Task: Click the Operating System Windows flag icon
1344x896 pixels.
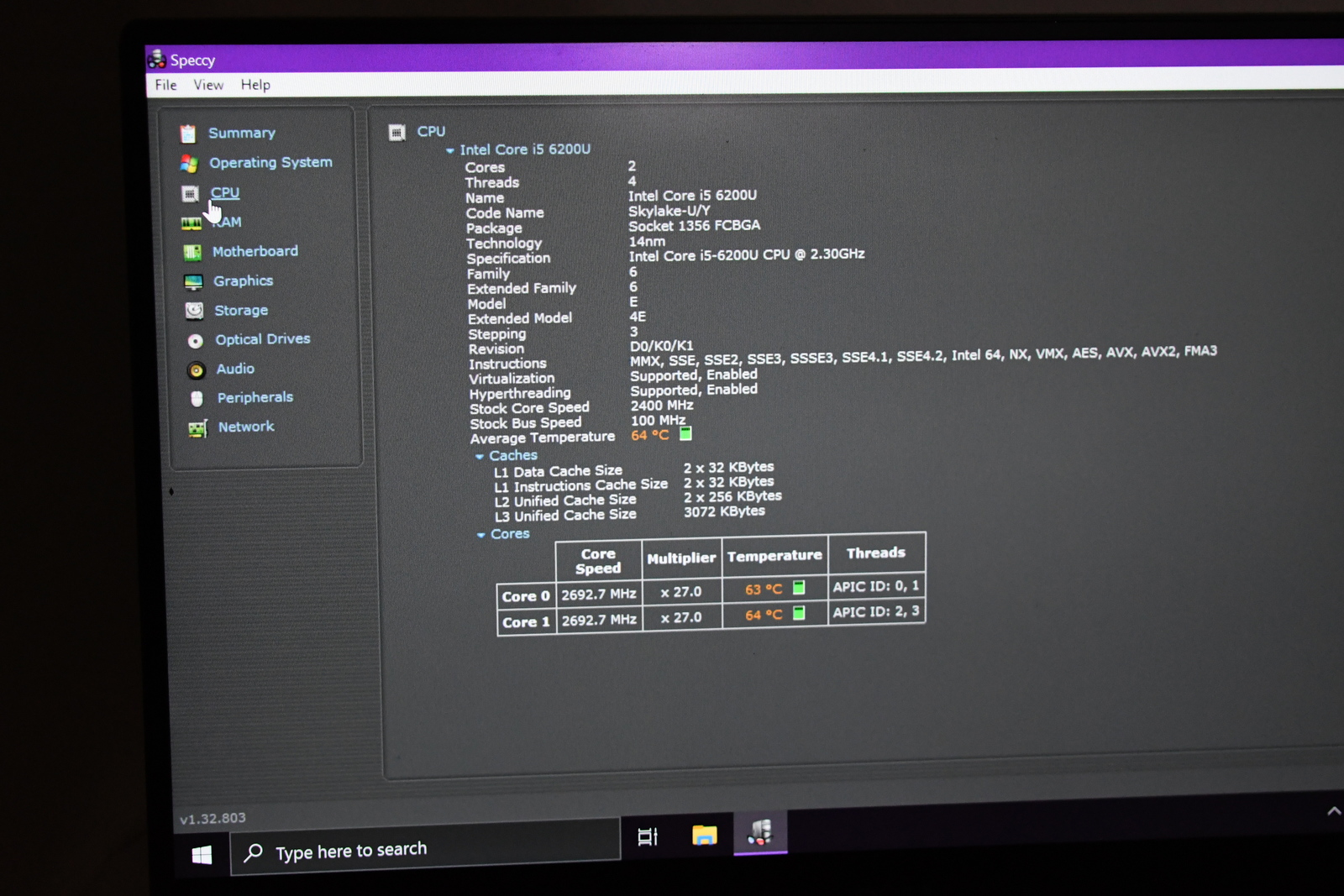Action: [189, 163]
